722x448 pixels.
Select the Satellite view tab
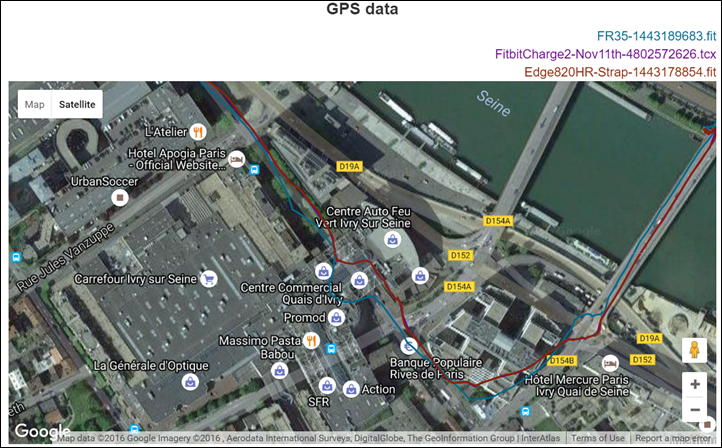click(x=77, y=104)
